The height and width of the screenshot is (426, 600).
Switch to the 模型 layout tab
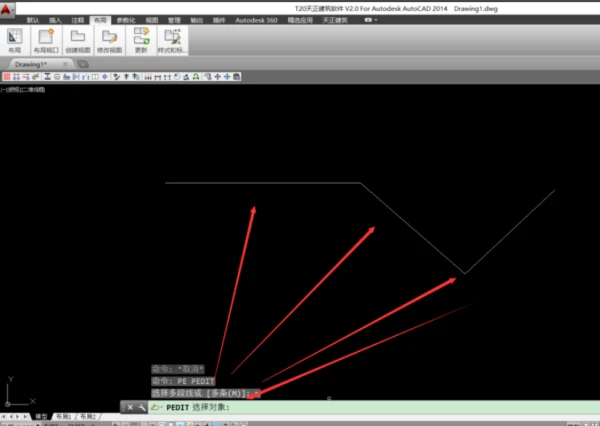coord(41,416)
